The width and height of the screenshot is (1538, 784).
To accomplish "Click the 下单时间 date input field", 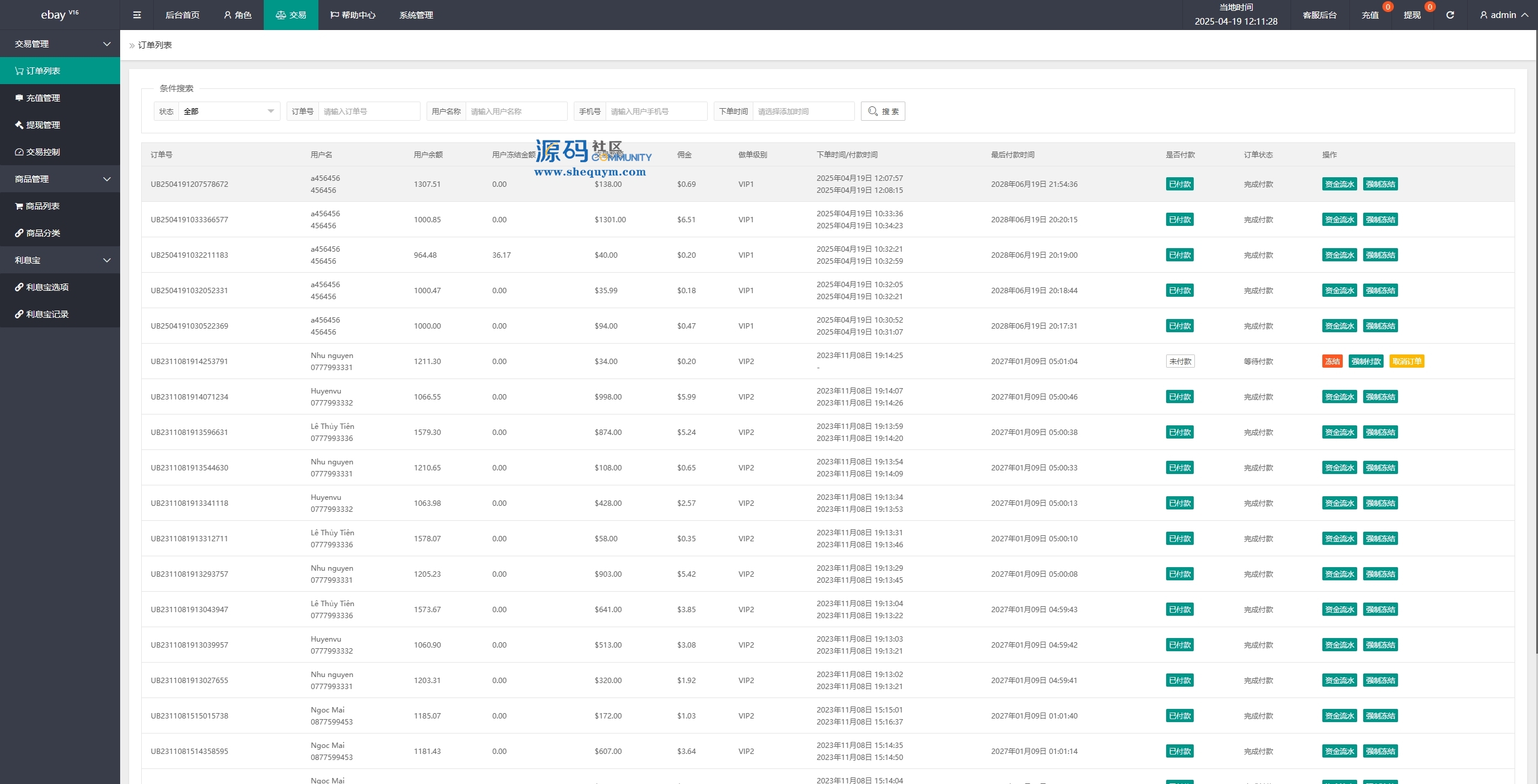I will click(803, 111).
